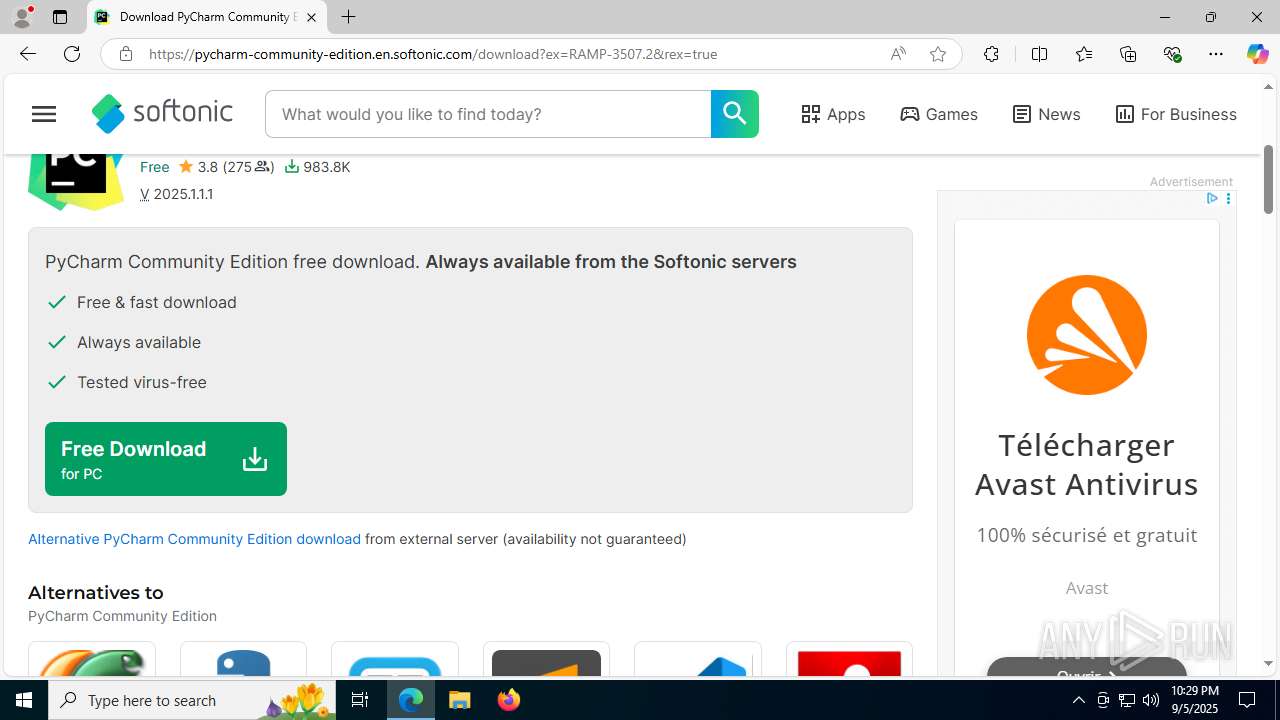Open the Collections icon

pyautogui.click(x=1128, y=54)
